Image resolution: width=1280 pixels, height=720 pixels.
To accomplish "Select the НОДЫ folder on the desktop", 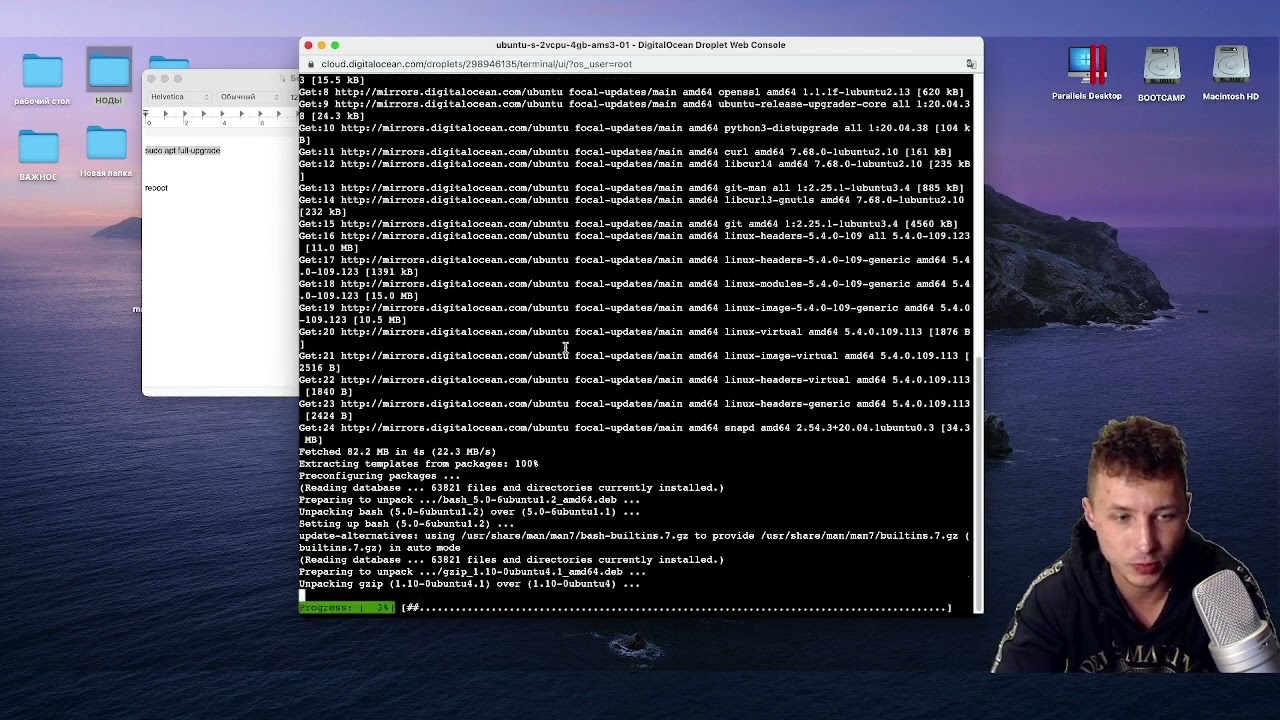I will (x=108, y=71).
